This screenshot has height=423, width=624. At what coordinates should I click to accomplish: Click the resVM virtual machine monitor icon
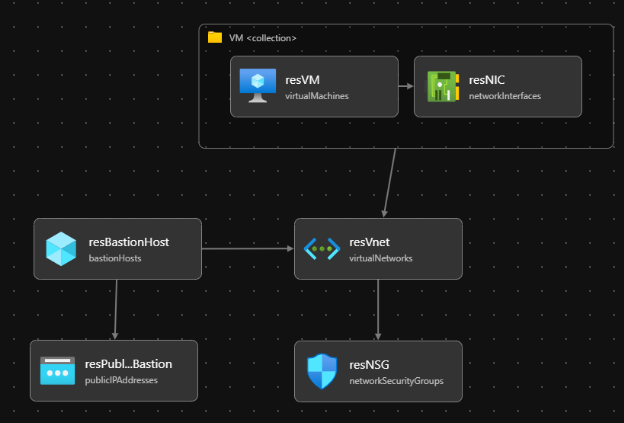click(x=257, y=86)
